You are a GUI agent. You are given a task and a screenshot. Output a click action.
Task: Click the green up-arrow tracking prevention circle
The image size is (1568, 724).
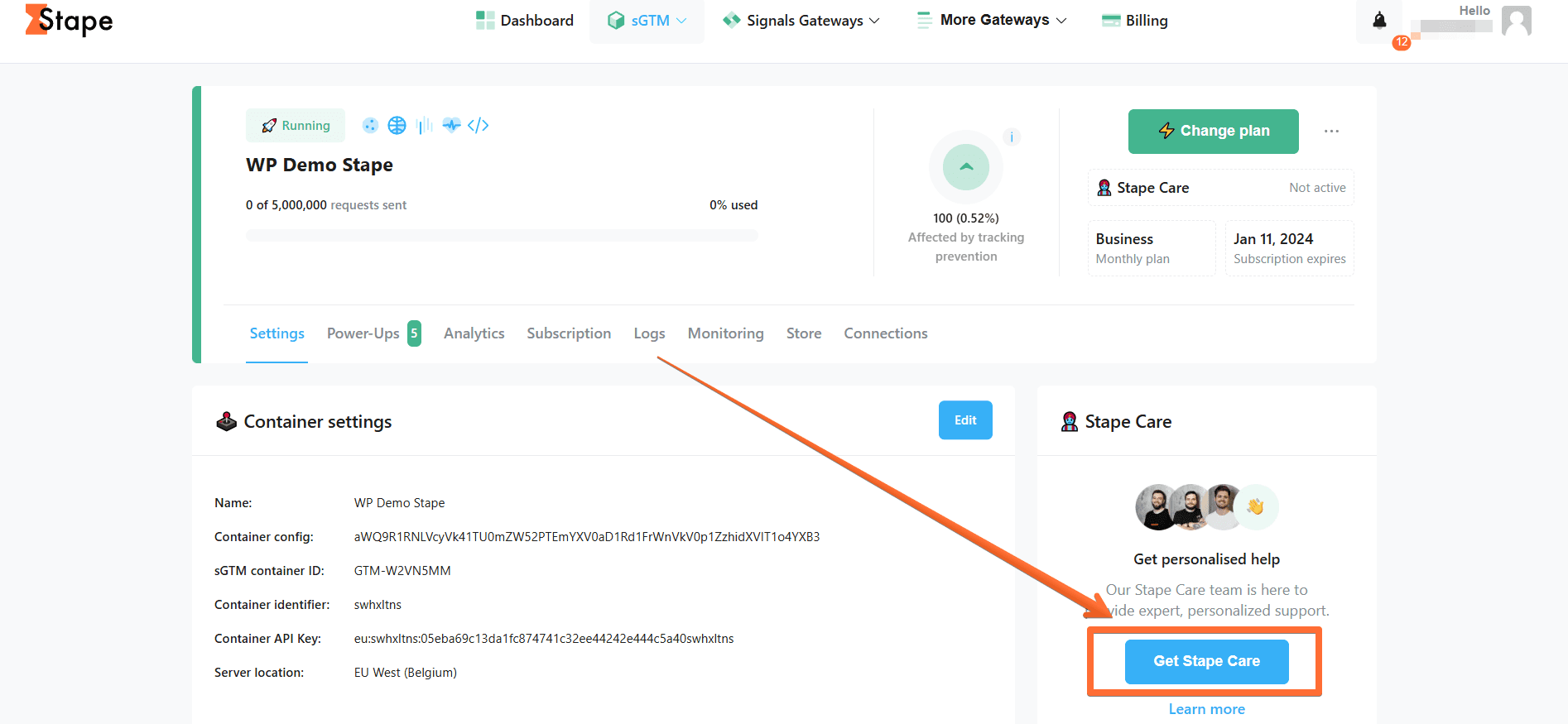(x=966, y=167)
